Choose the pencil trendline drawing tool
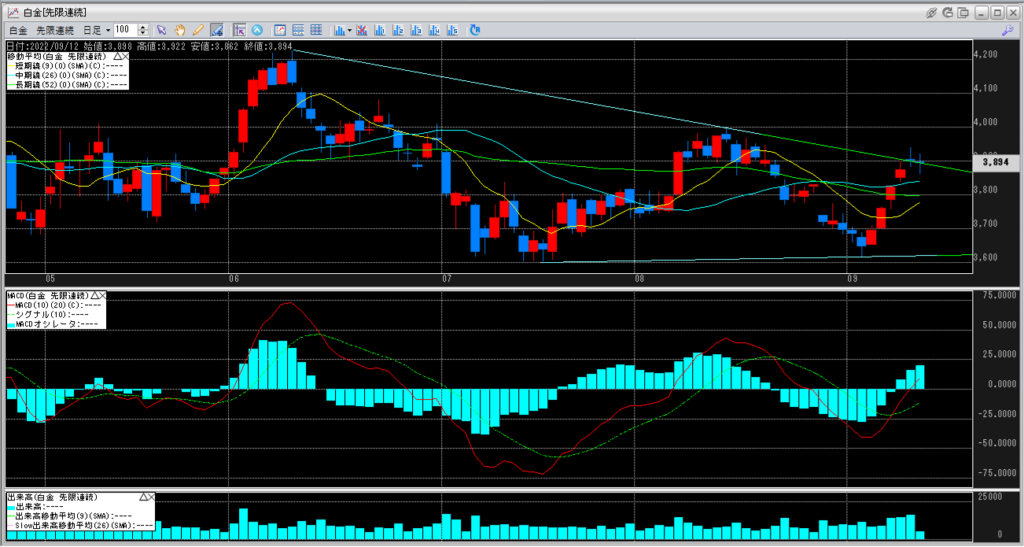Viewport: 1024px width, 547px height. click(198, 30)
